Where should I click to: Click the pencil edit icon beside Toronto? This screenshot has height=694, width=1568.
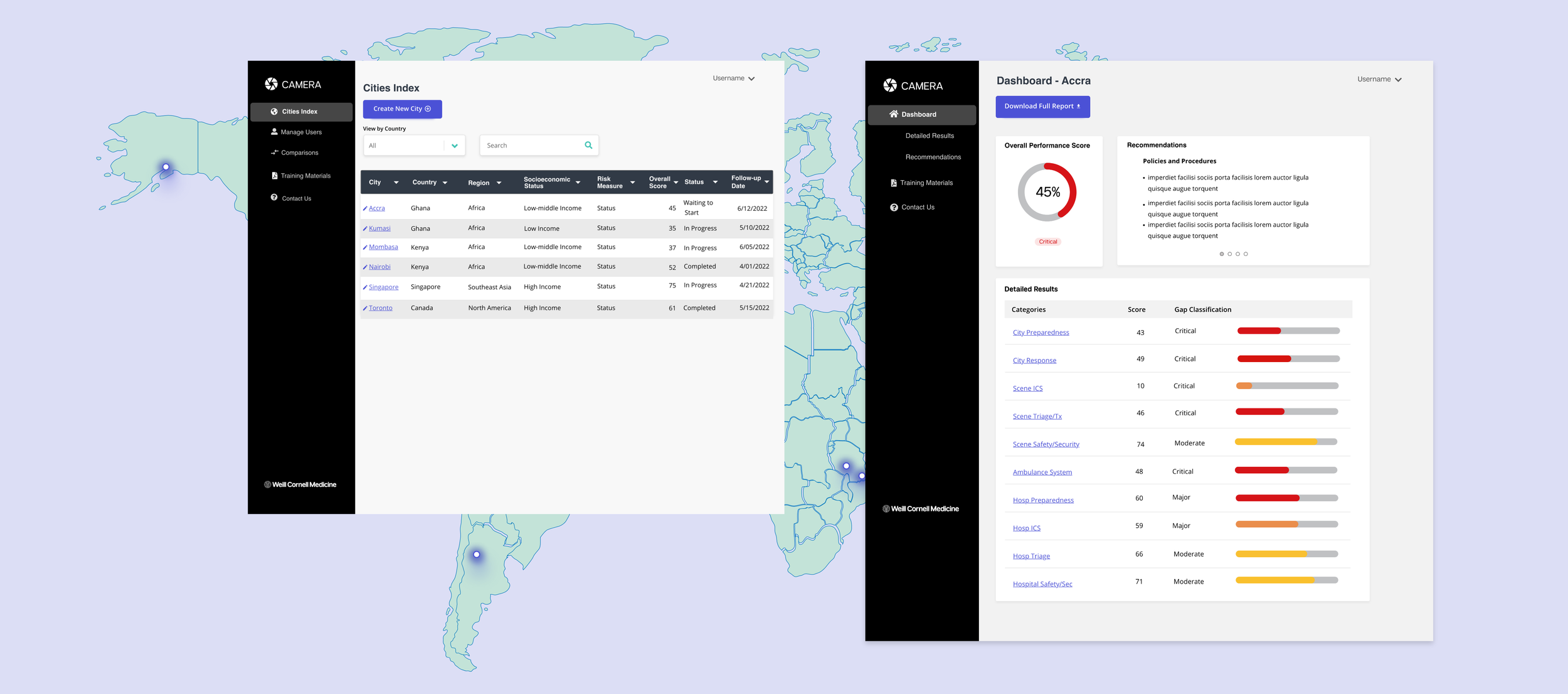coord(365,308)
